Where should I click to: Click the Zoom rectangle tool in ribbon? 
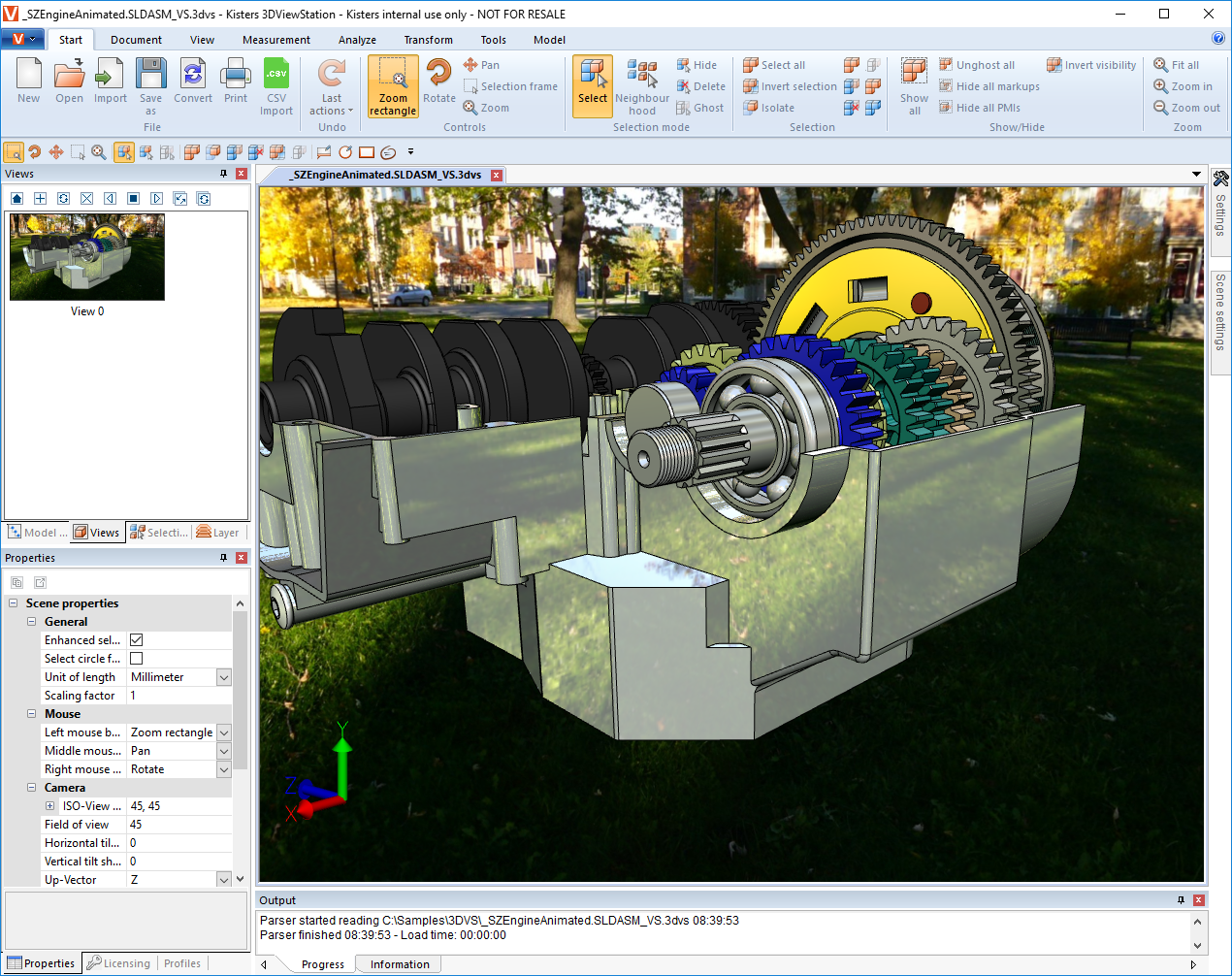393,85
